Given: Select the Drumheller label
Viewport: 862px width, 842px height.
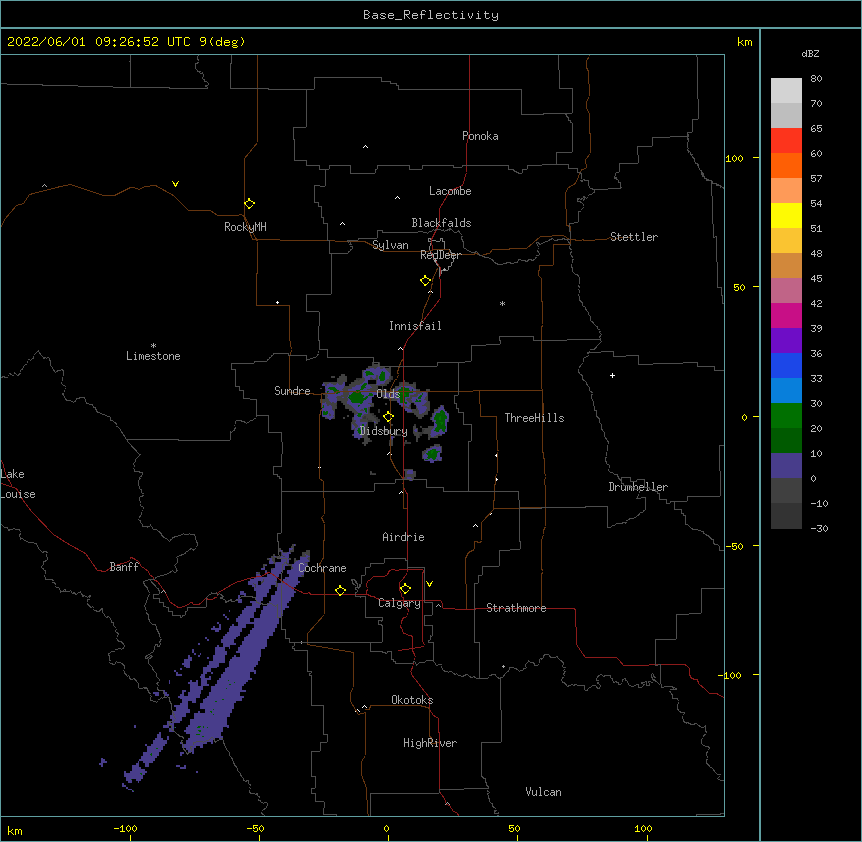Looking at the screenshot, I should 638,487.
